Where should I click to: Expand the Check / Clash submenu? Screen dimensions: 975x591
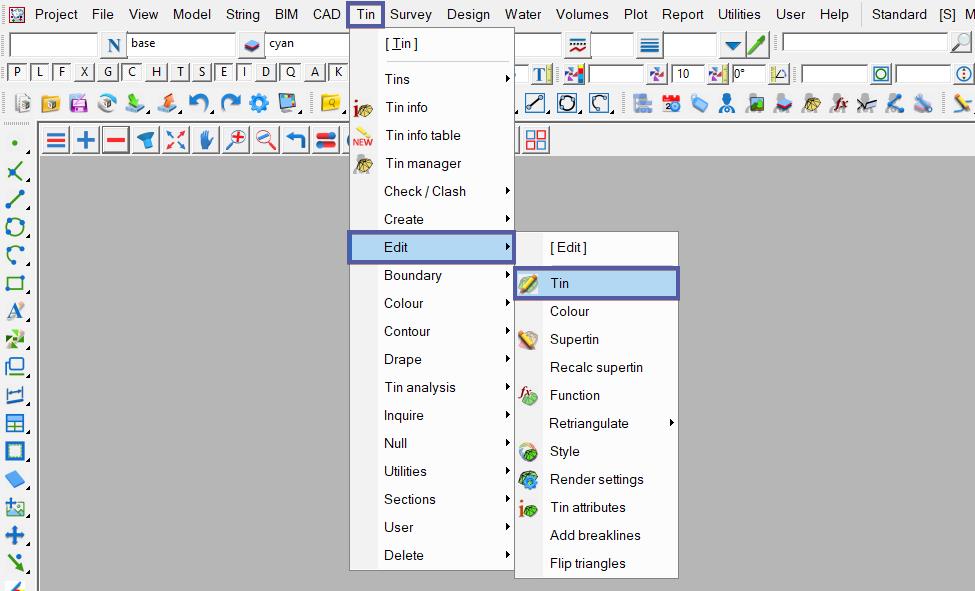coord(432,191)
